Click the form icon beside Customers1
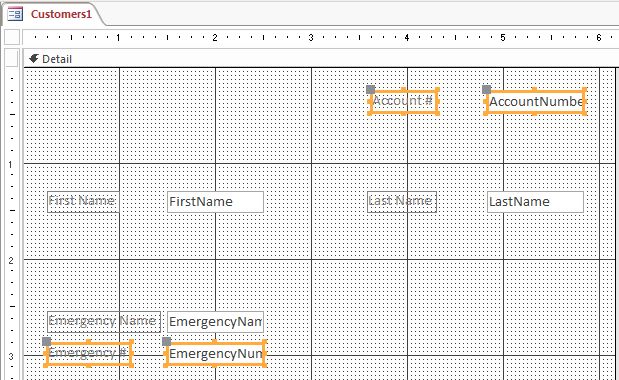Screen dimensions: 619x380 tap(15, 14)
